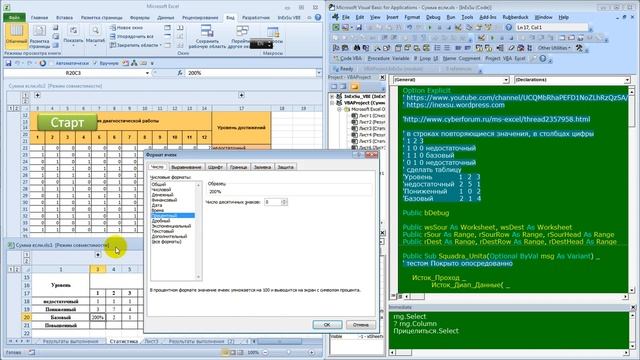
Task: Click the Excel zoom slider in status bar
Action: coord(288,352)
